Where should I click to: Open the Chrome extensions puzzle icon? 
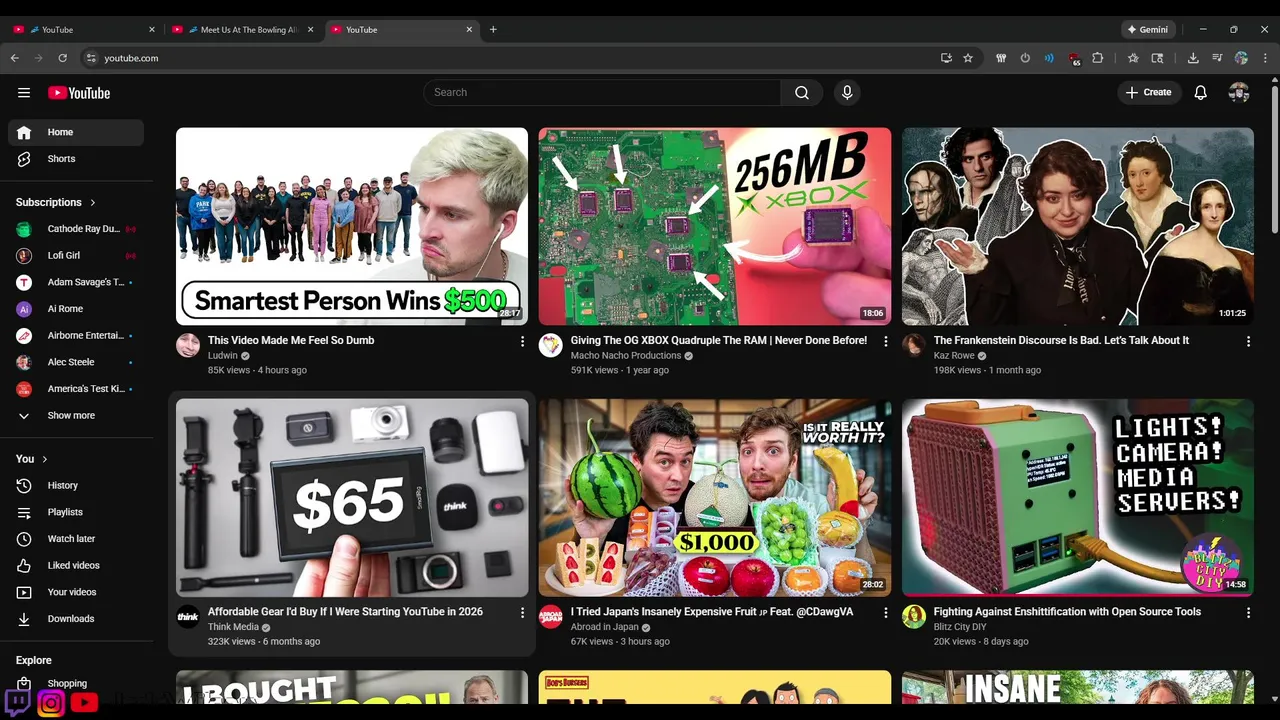1097,58
